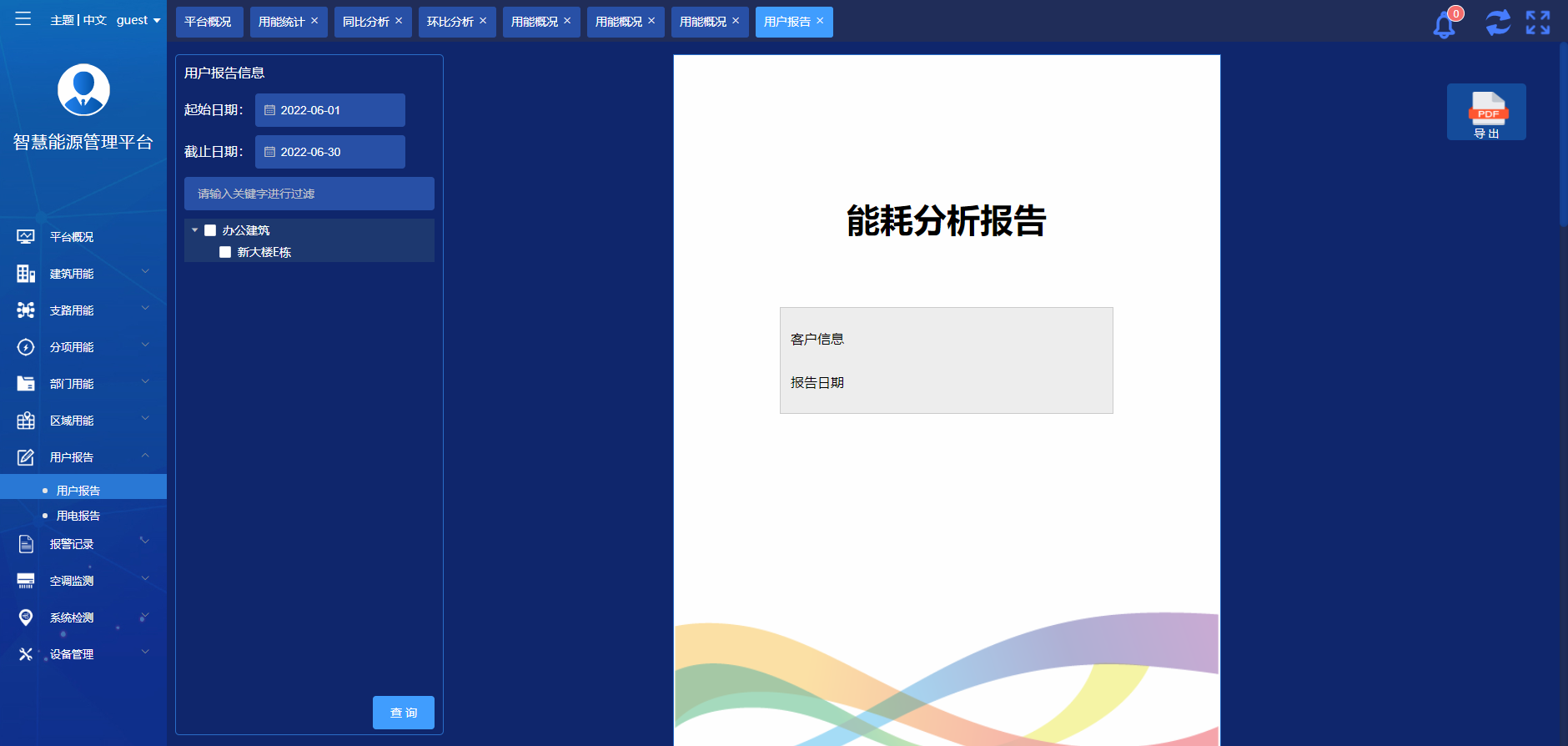The height and width of the screenshot is (746, 1568).
Task: Click the user avatar icon
Action: point(83,90)
